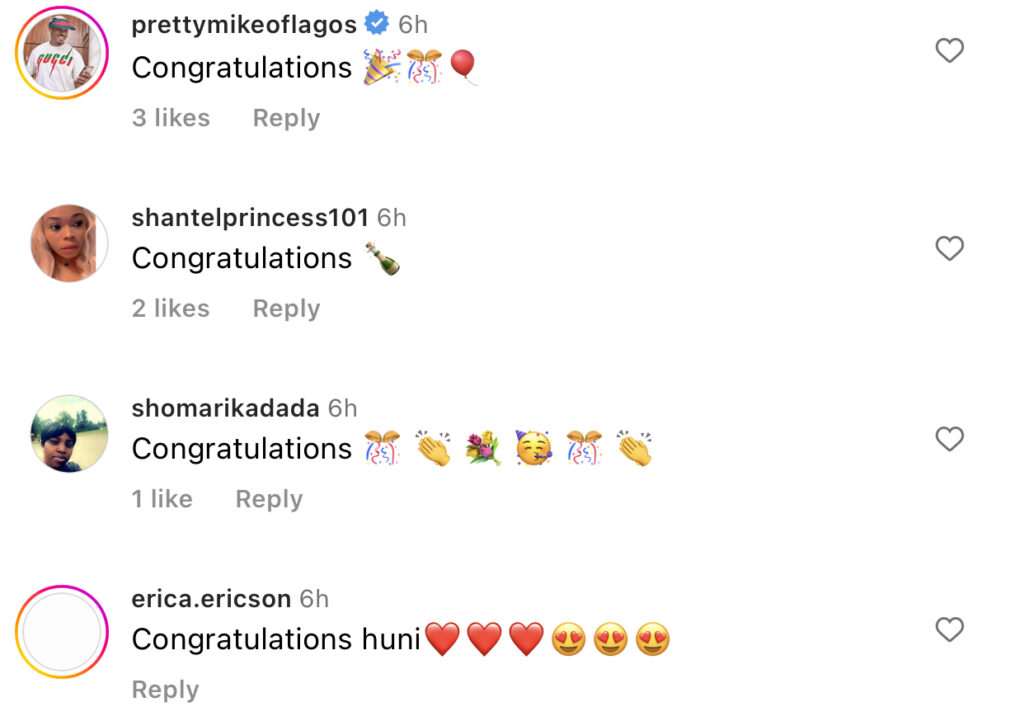Click the shantelprincess101 username
The width and height of the screenshot is (1024, 707).
pyautogui.click(x=250, y=217)
